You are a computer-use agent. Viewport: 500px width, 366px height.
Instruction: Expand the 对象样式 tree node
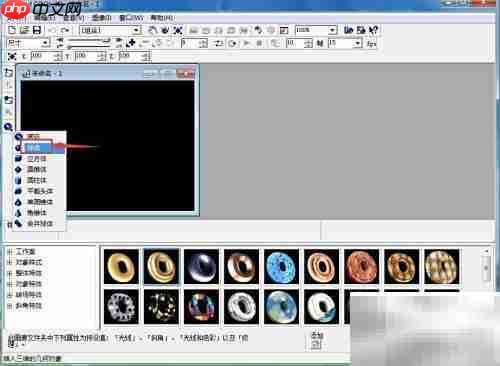point(10,263)
